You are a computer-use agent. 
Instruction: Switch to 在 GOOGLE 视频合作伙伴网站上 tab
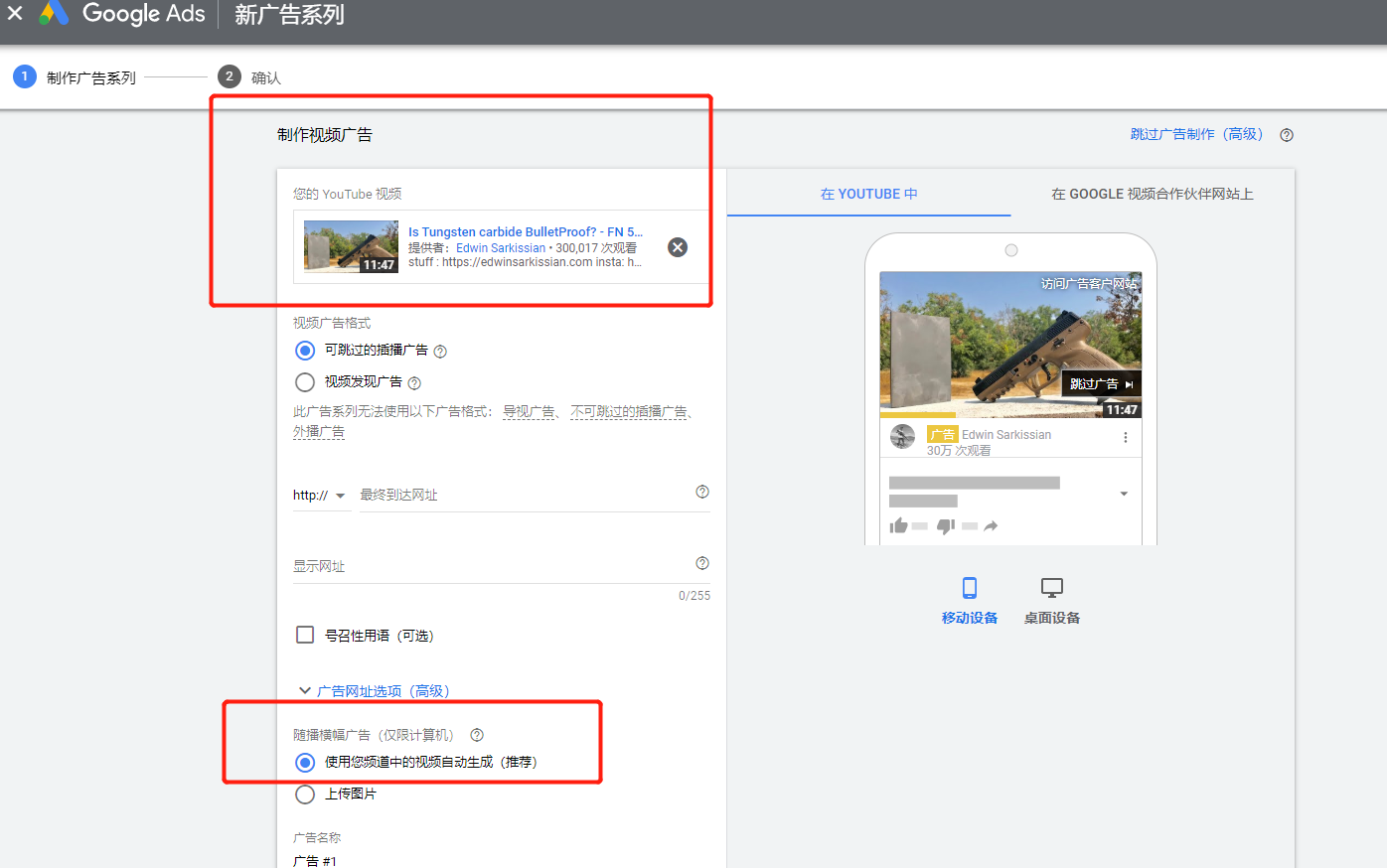(x=1153, y=194)
